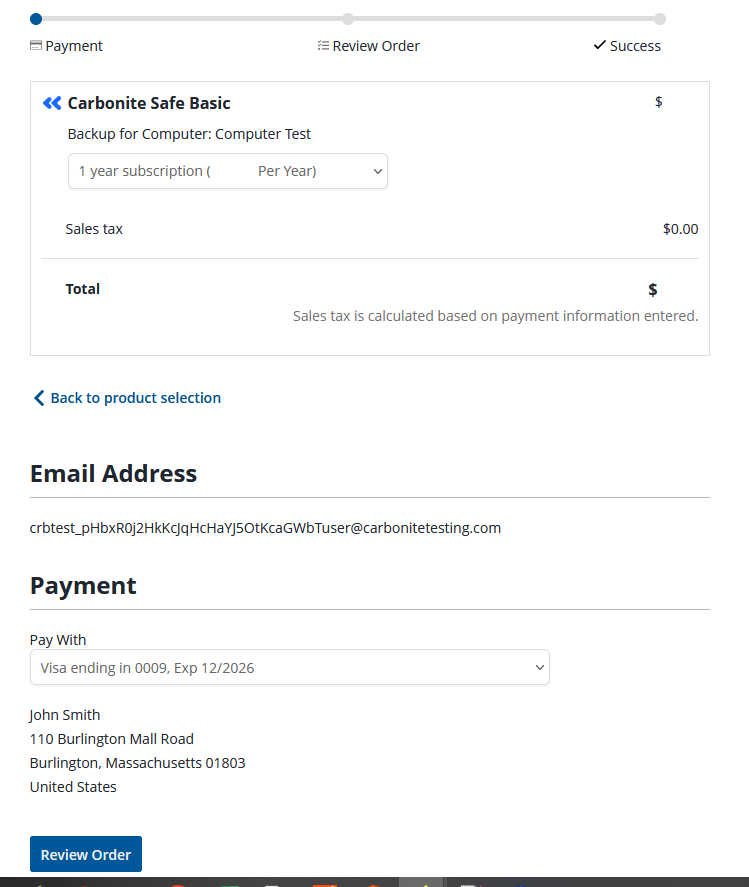The image size is (749, 887).
Task: Select the blue Payment step dot
Action: (x=36, y=18)
